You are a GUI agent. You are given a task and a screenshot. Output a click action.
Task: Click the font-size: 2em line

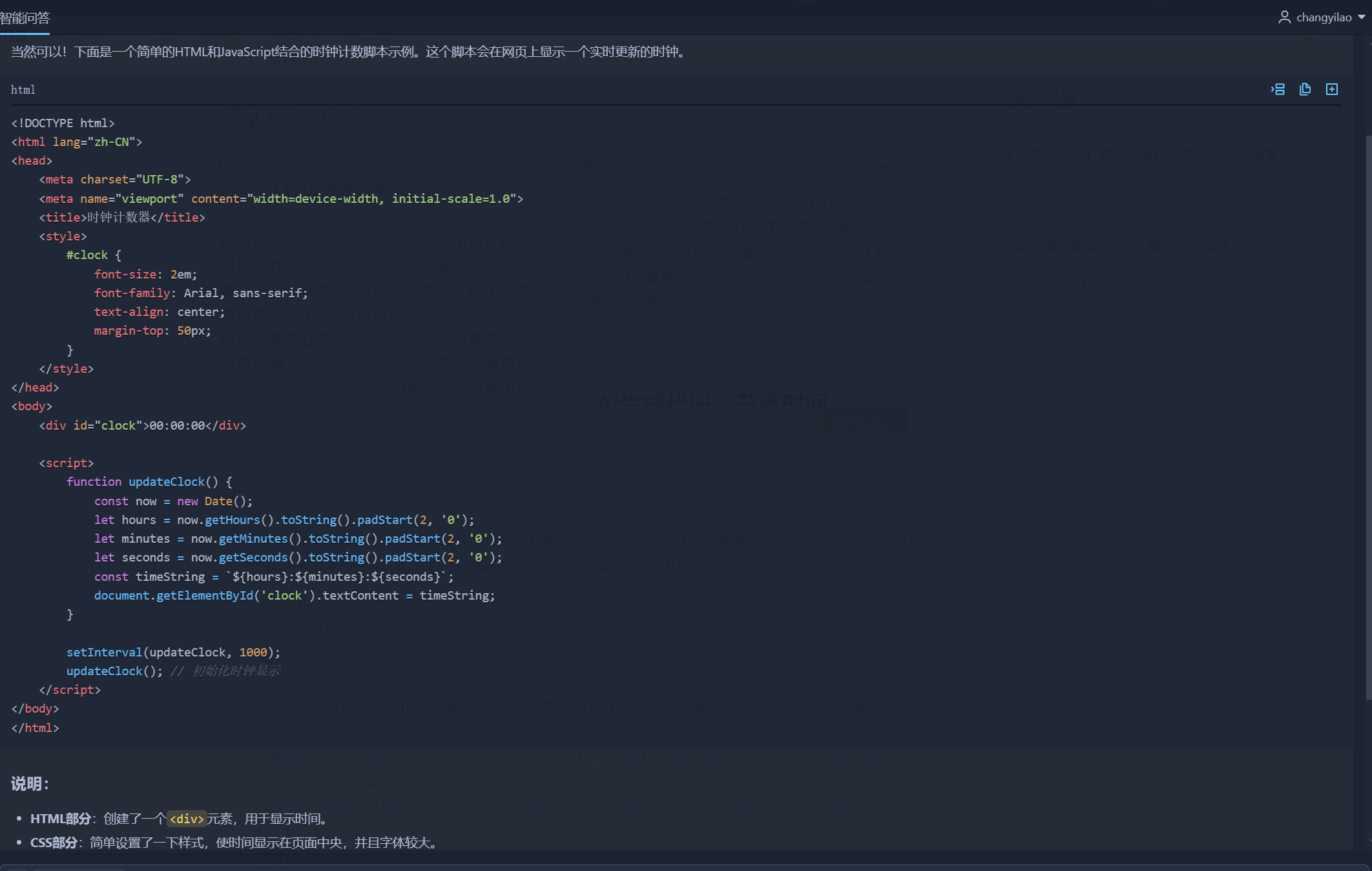[145, 274]
